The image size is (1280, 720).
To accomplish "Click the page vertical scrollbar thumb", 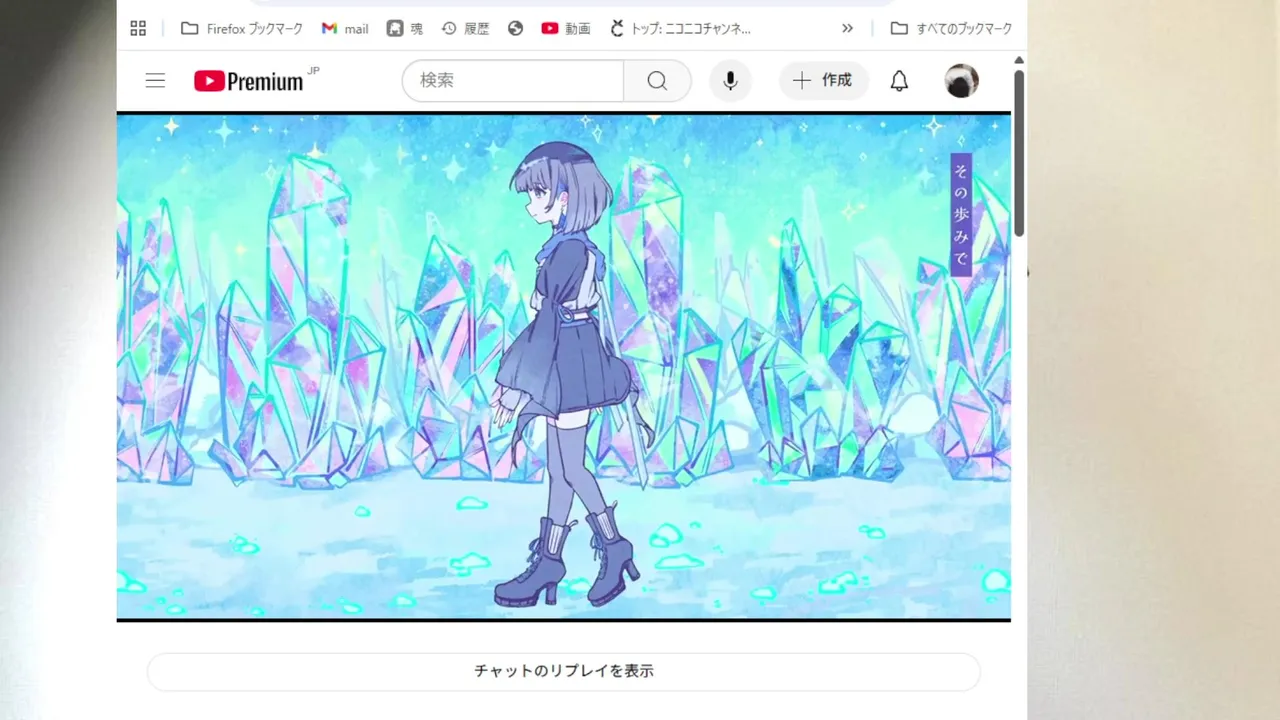I will 1019,153.
